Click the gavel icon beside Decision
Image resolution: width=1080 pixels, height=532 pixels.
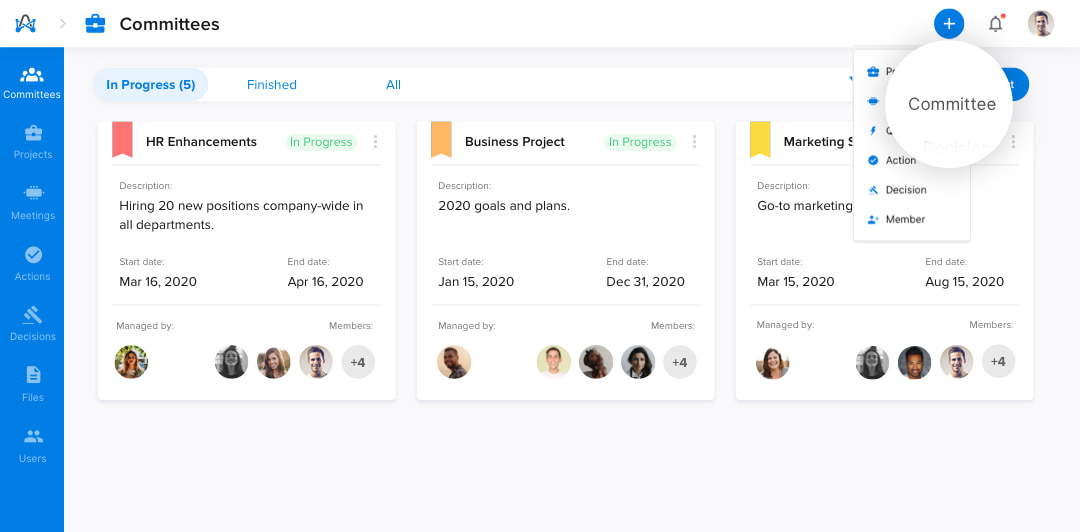tap(873, 190)
